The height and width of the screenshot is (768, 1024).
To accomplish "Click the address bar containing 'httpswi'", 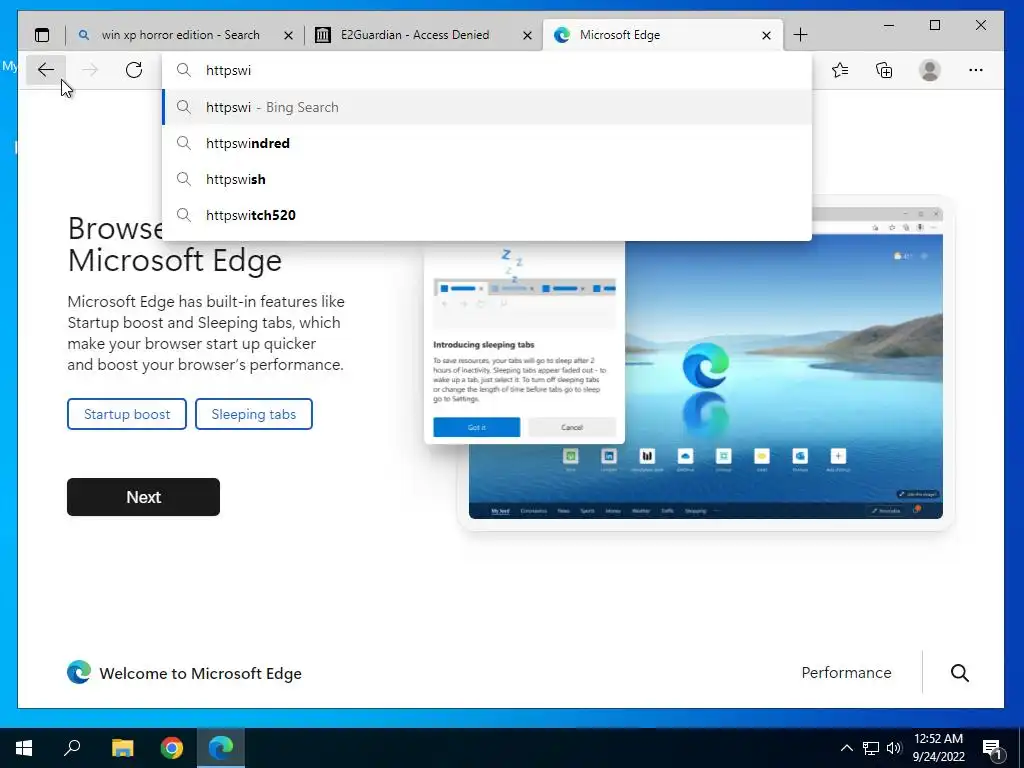I will click(487, 70).
